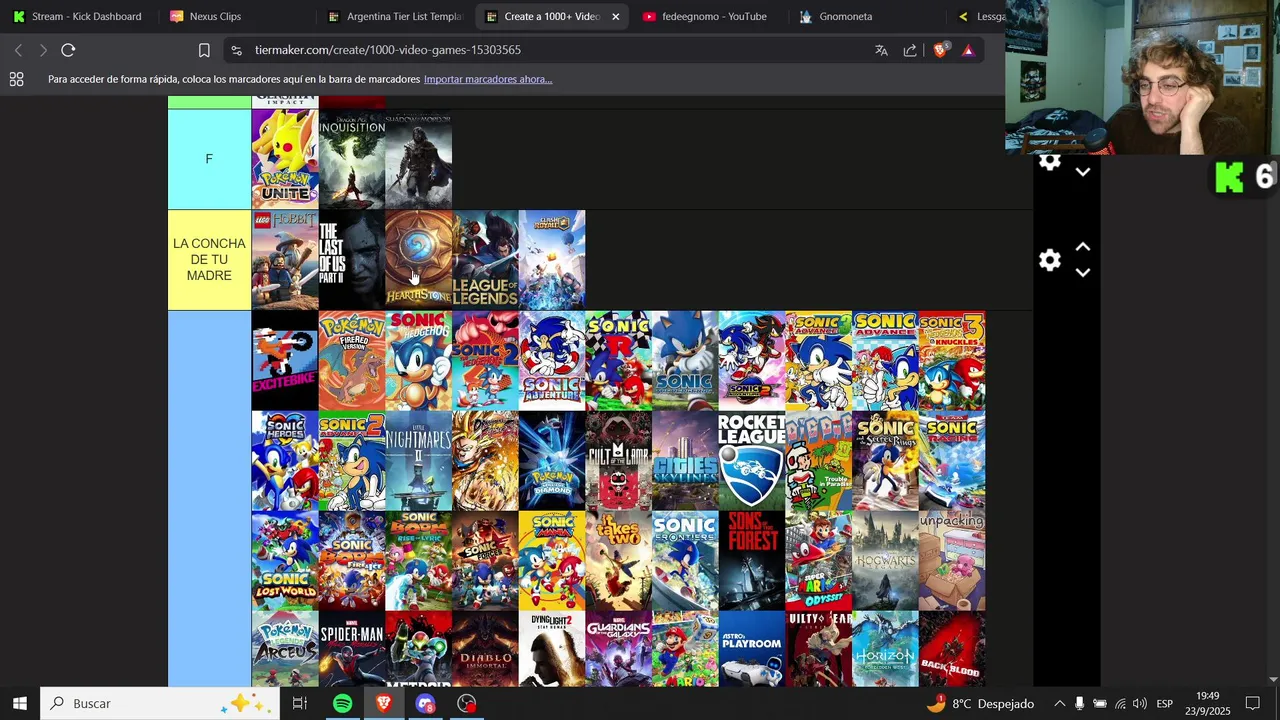Select the Clash Royale cover
The image size is (1280, 720).
coord(552,260)
